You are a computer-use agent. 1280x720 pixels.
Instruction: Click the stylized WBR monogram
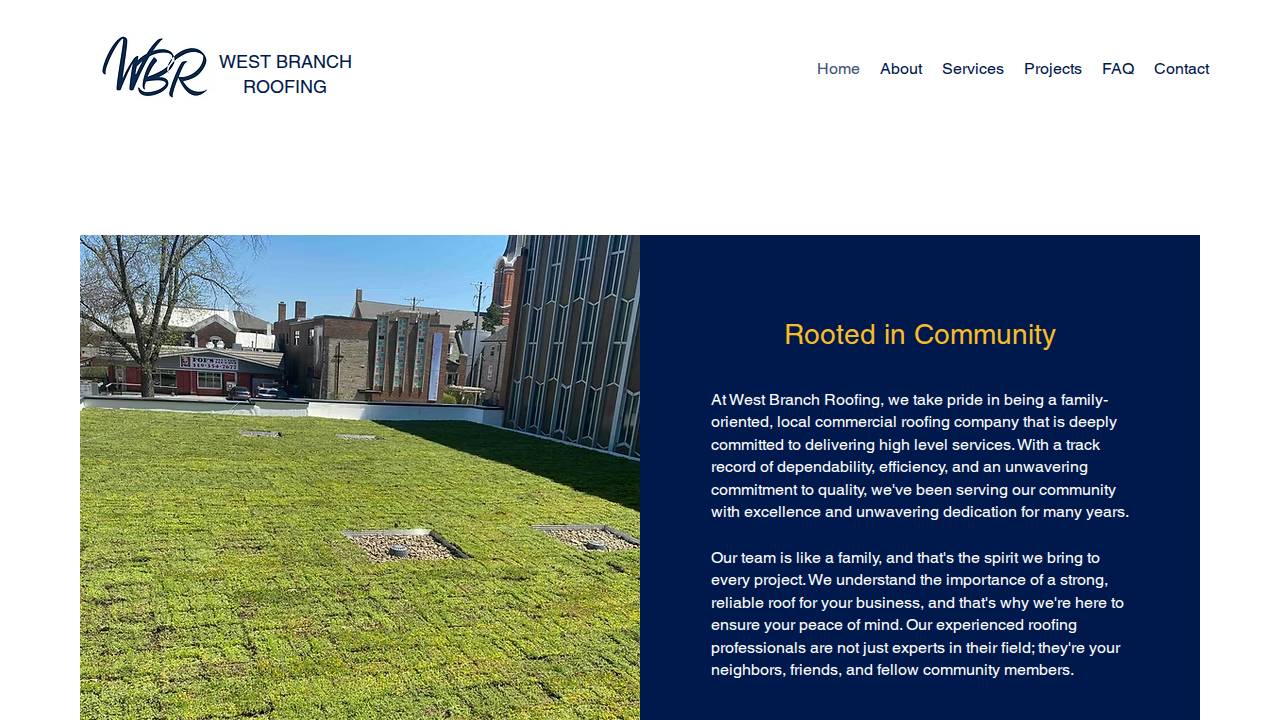[154, 66]
